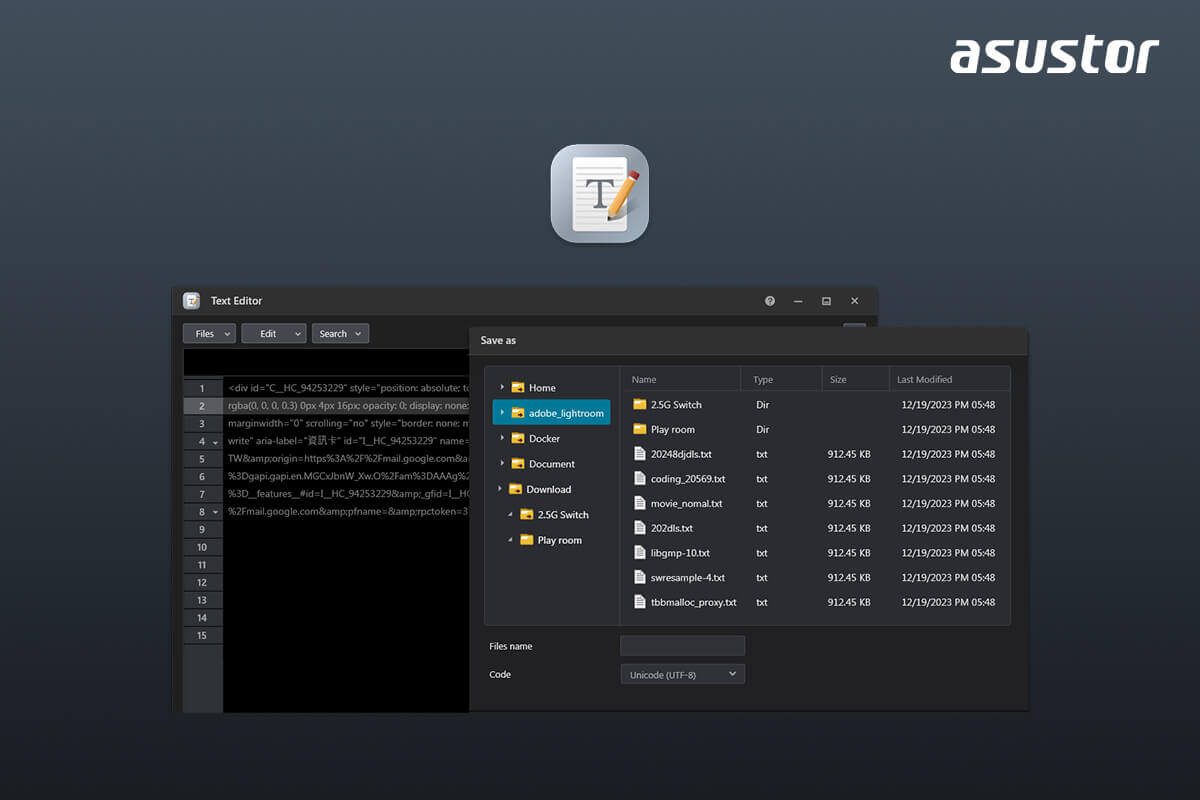Select the Home label in folder tree

click(542, 388)
